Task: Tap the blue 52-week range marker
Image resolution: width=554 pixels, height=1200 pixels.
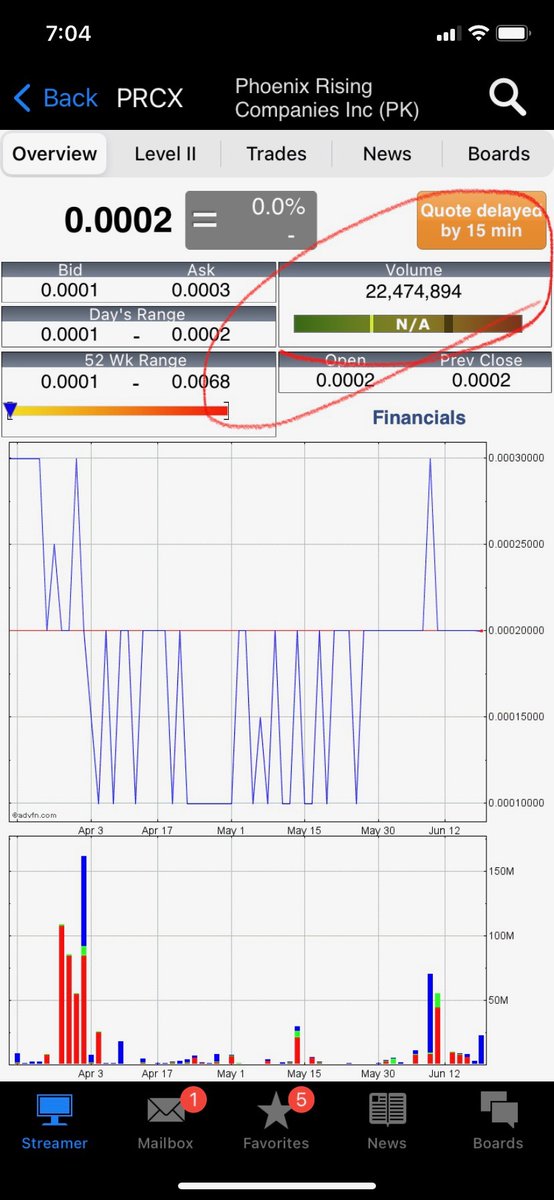Action: [10, 409]
